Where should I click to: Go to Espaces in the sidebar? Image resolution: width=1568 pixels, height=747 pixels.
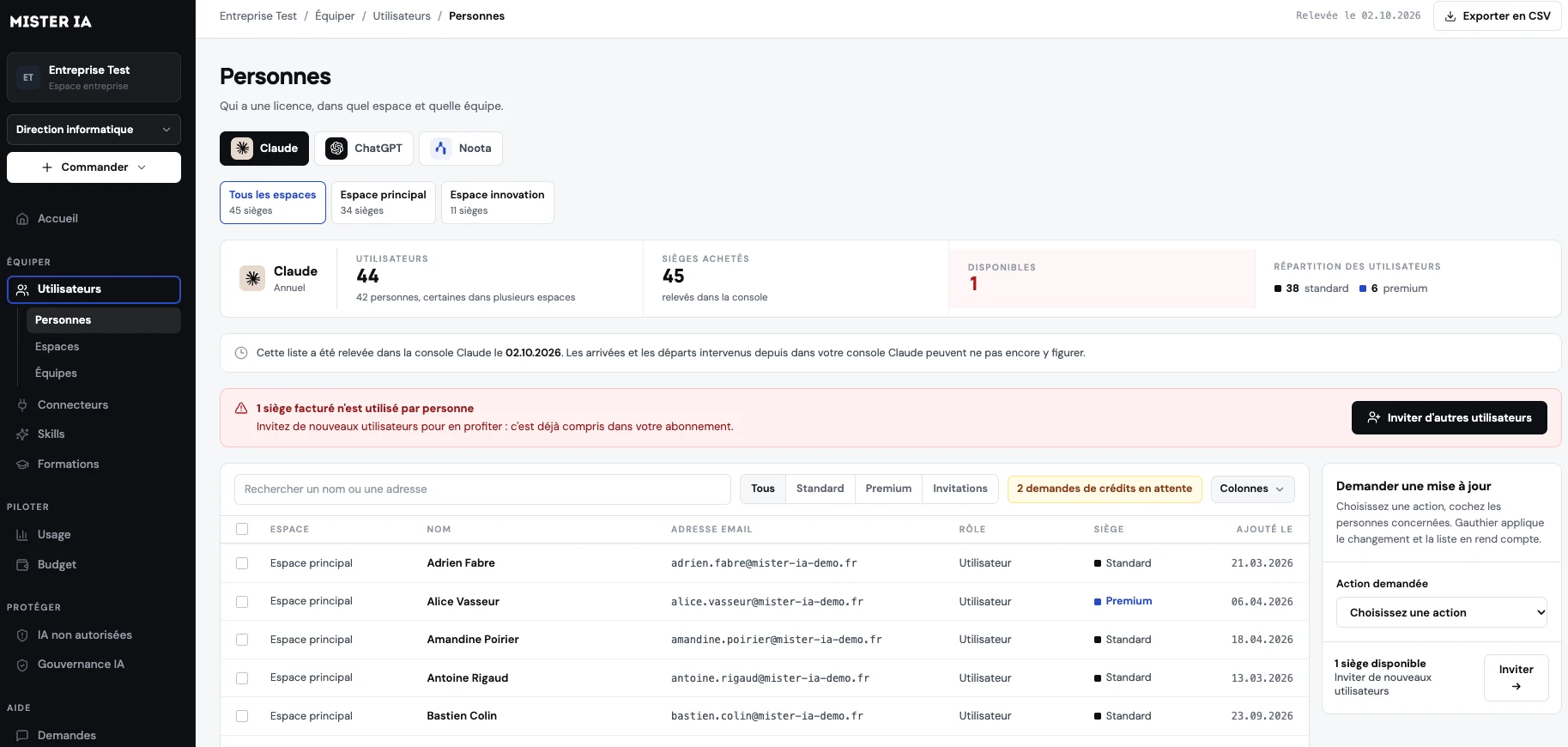58,347
